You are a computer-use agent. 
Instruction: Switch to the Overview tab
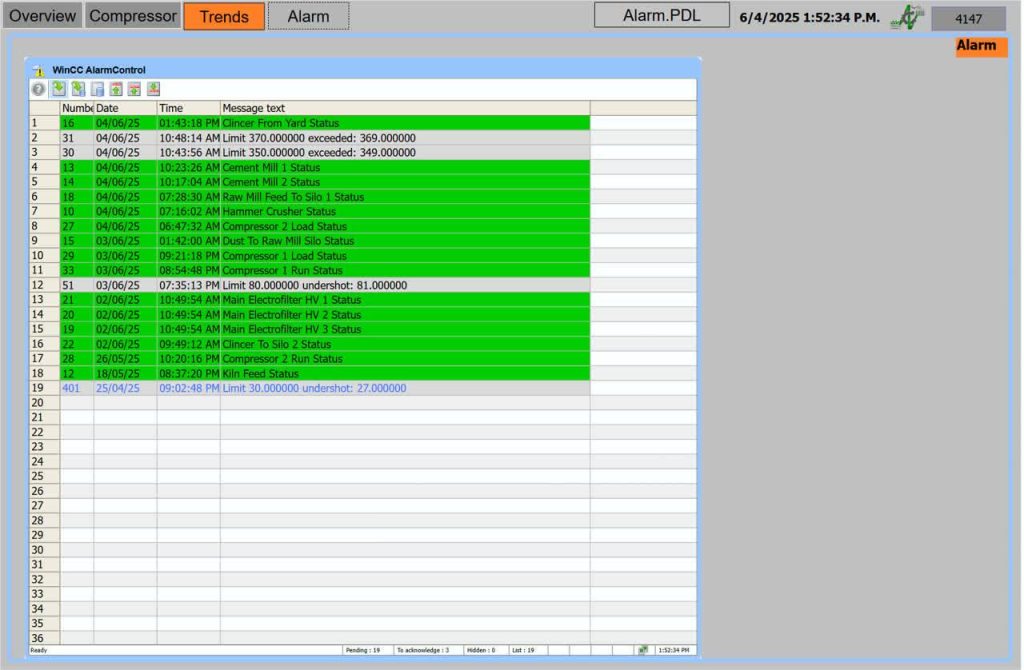[43, 16]
